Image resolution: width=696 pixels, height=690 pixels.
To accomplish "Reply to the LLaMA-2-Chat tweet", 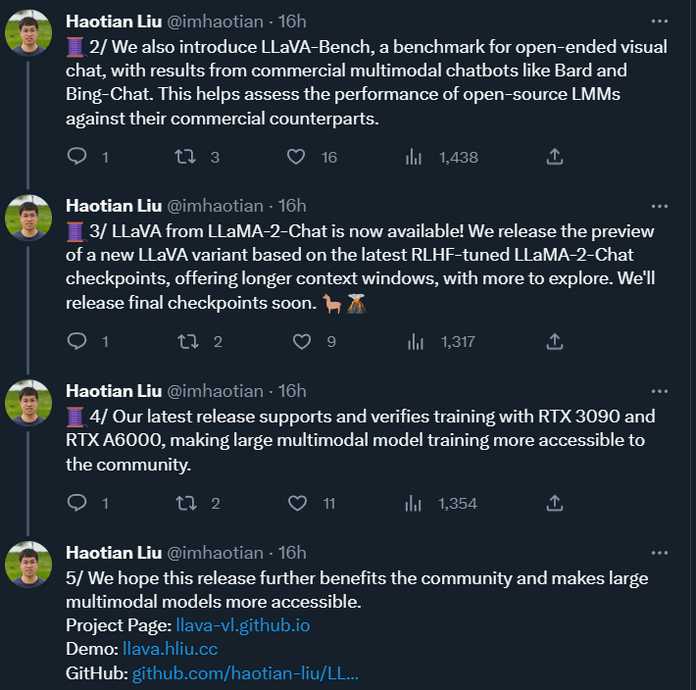I will click(x=77, y=341).
